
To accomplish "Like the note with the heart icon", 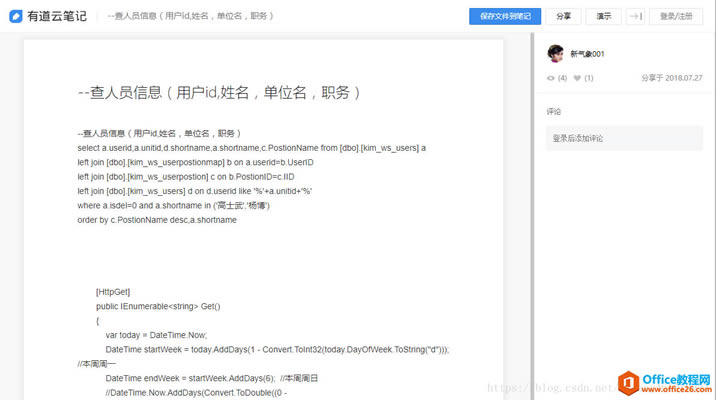I will [x=577, y=78].
